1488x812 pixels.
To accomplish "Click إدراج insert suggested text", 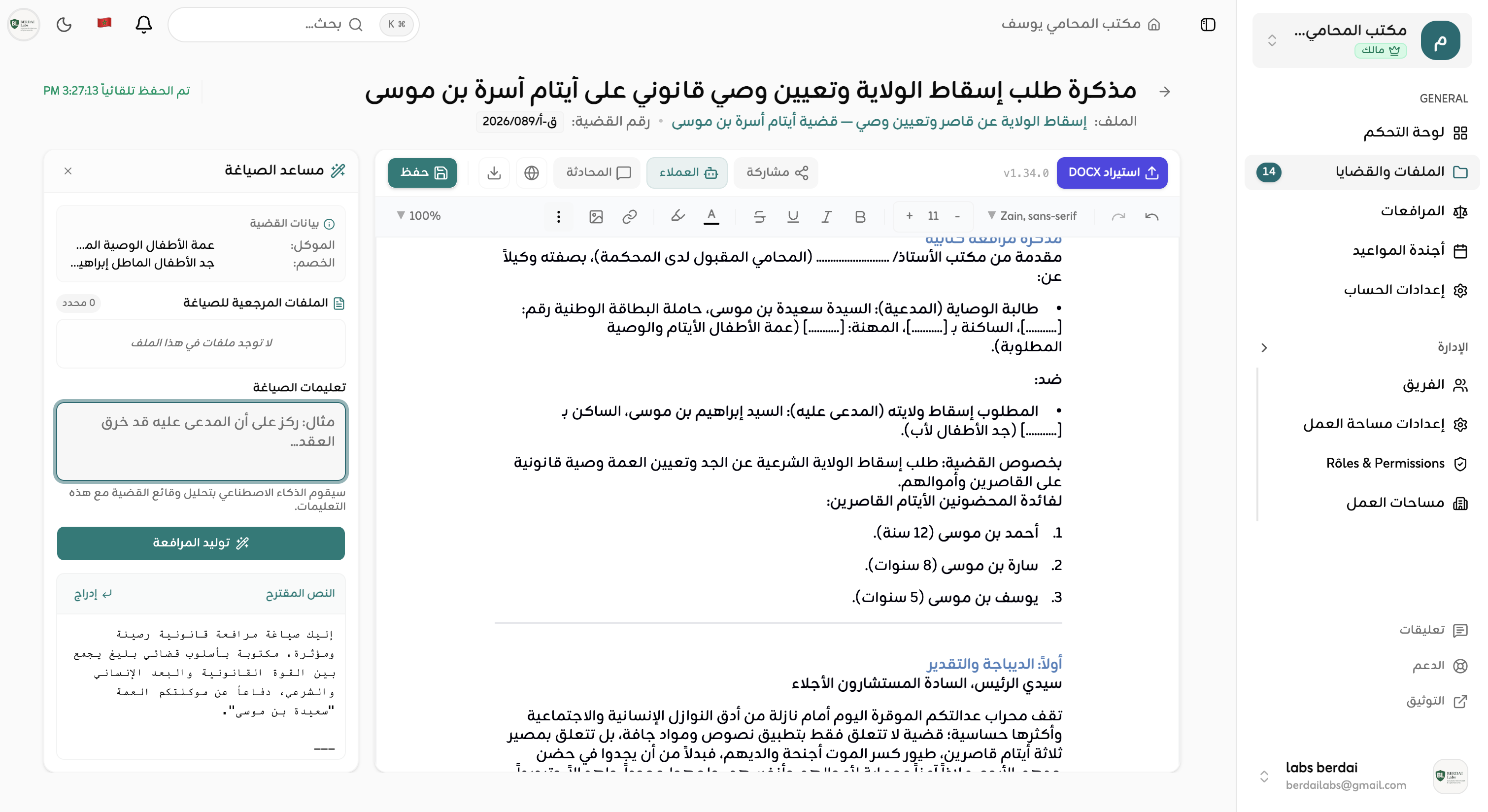I will 93,594.
